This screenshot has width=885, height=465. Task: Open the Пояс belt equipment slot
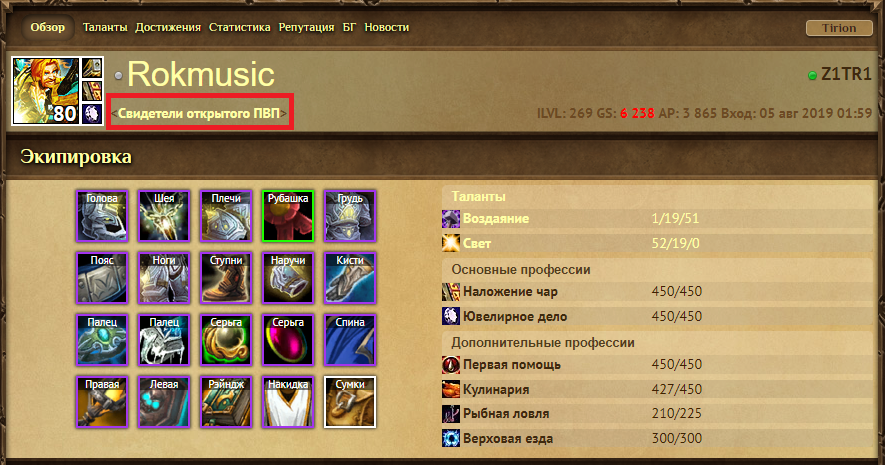click(102, 278)
